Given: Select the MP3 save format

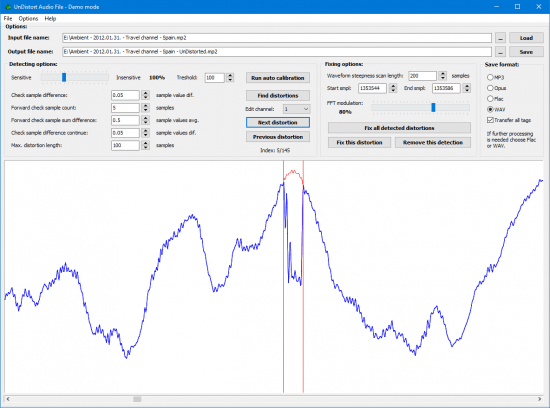Looking at the screenshot, I should [x=490, y=77].
